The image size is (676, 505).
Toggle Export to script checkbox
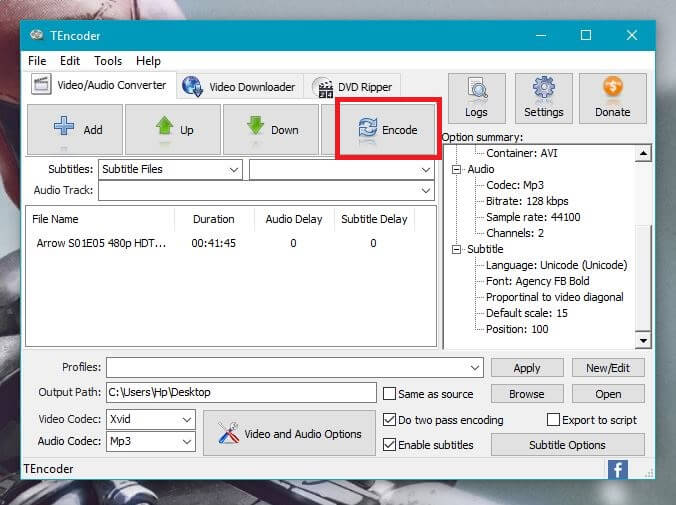click(553, 419)
